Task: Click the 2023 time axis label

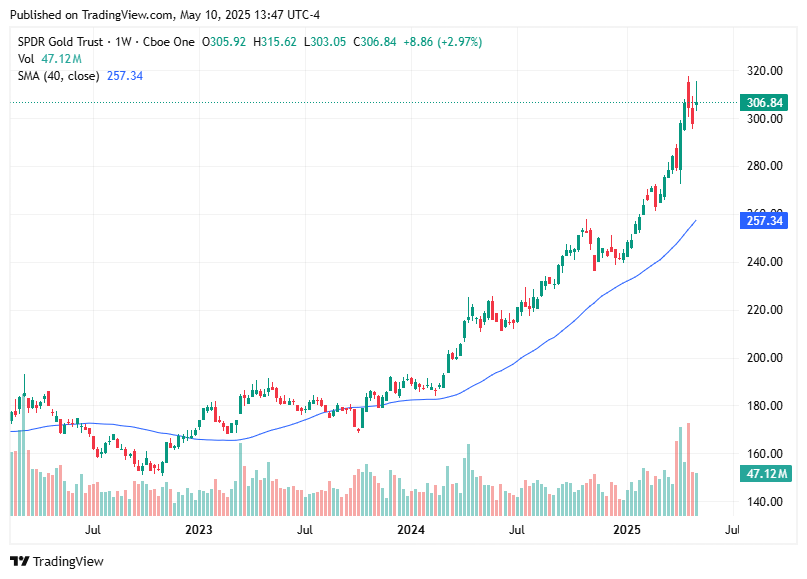Action: coord(199,530)
